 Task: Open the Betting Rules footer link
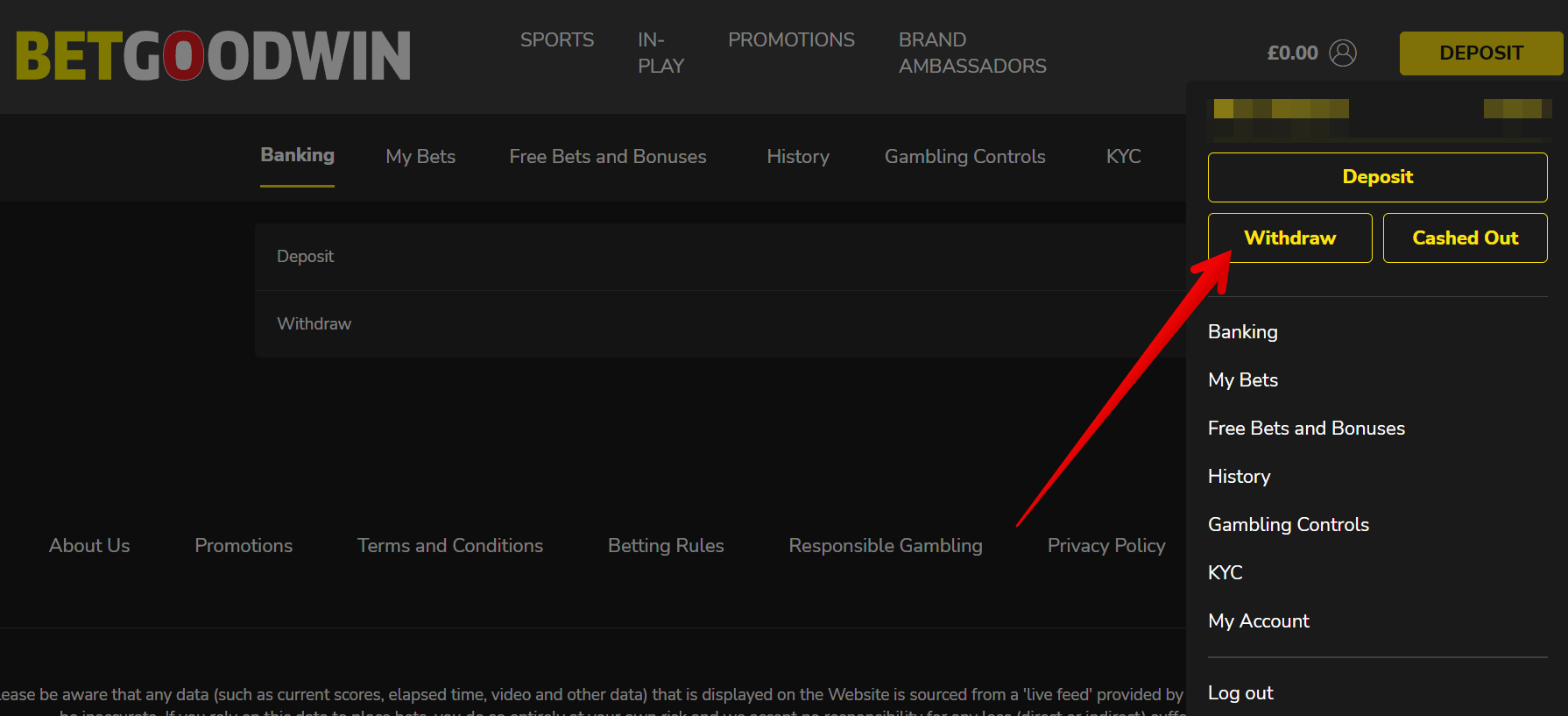coord(666,546)
